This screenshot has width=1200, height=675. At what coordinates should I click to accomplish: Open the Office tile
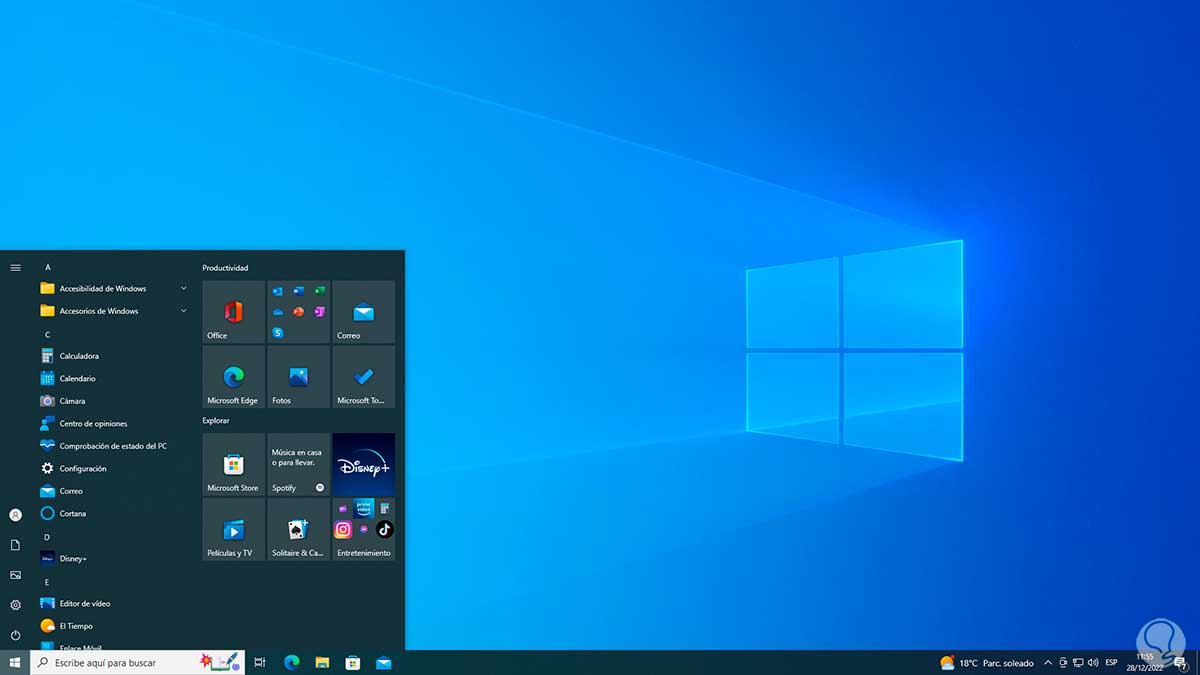pos(233,312)
